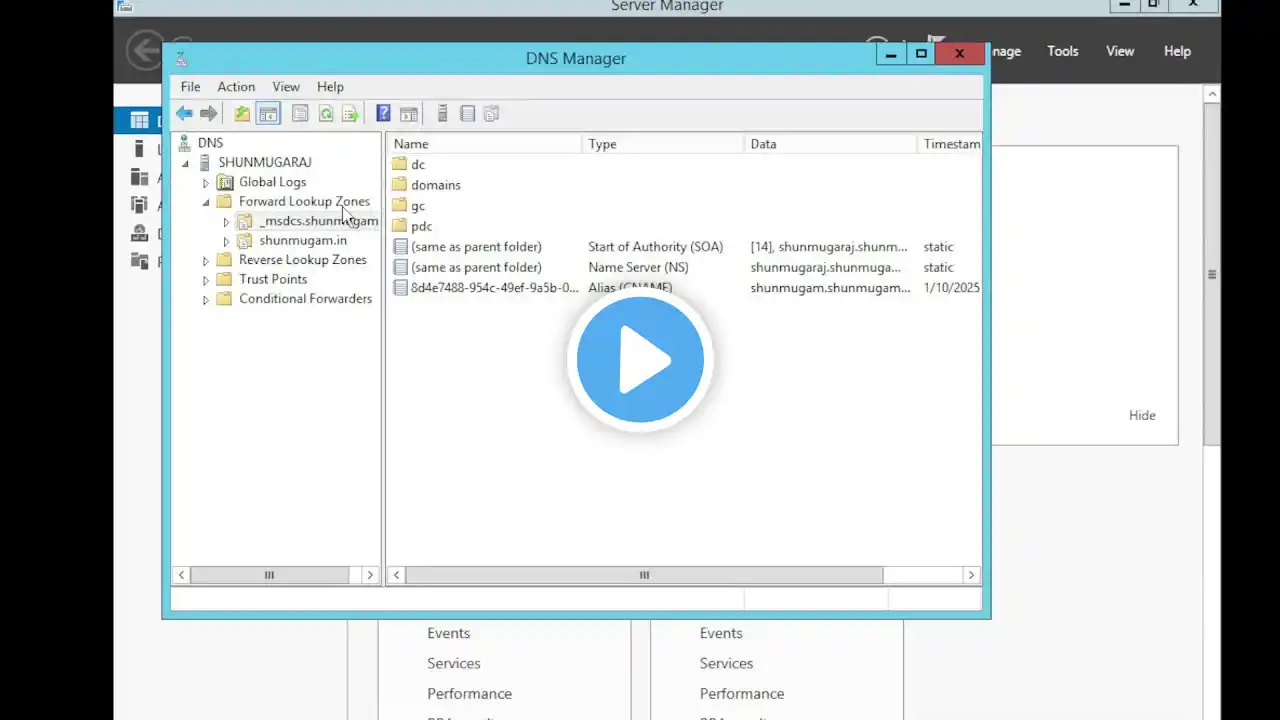The height and width of the screenshot is (720, 1280).
Task: Open the Help menu in Server Manager
Action: (x=1177, y=51)
